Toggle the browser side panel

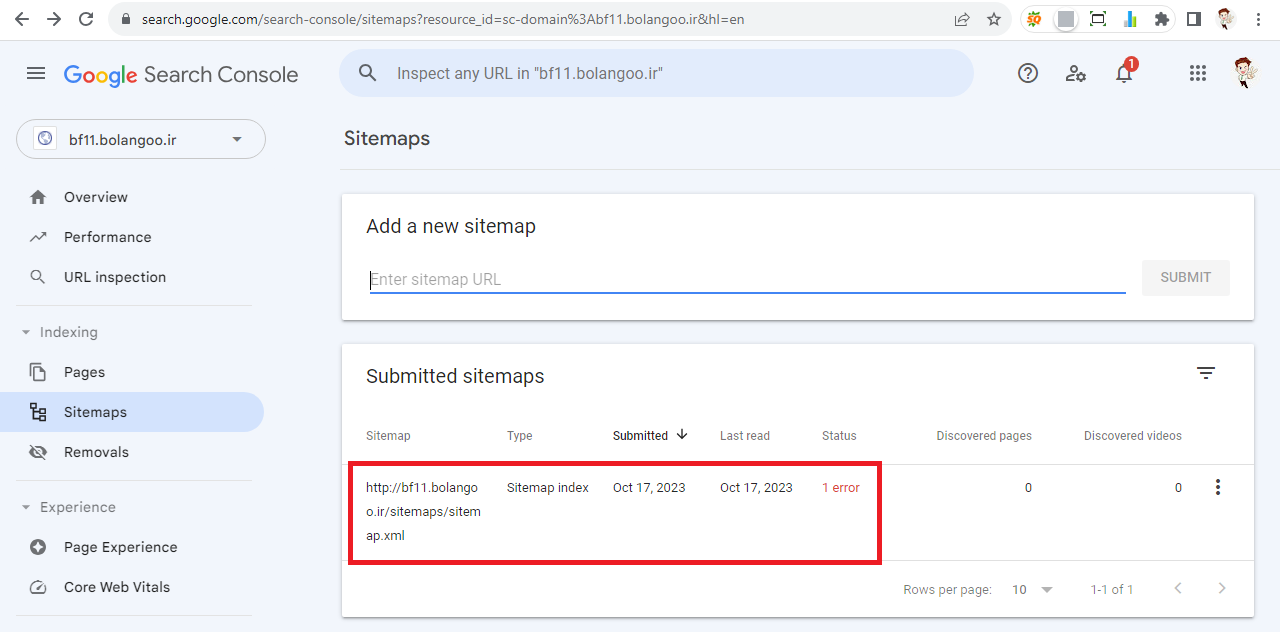tap(1193, 19)
